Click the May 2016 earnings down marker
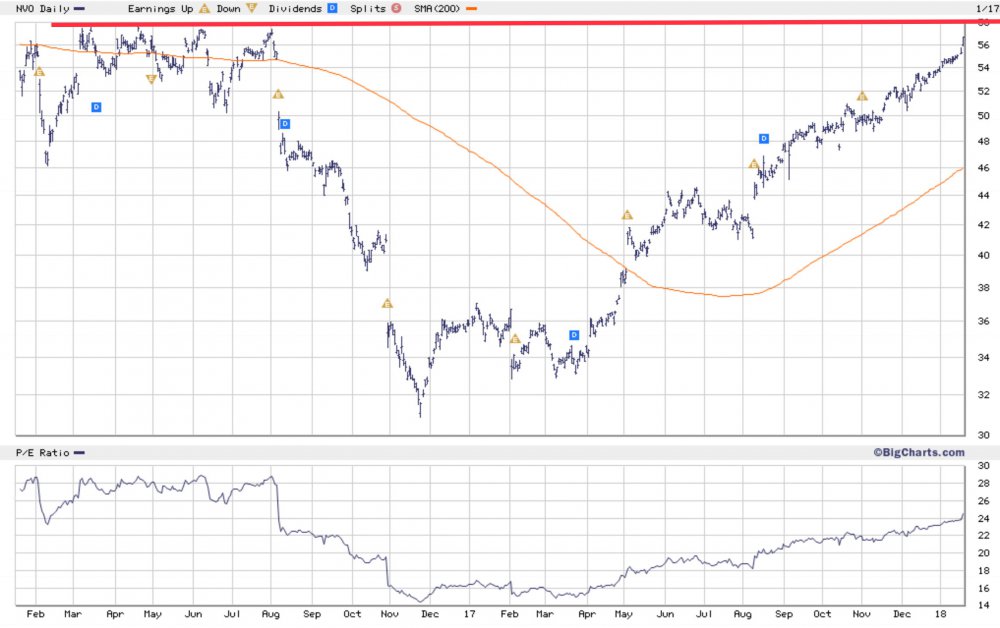 [x=151, y=79]
